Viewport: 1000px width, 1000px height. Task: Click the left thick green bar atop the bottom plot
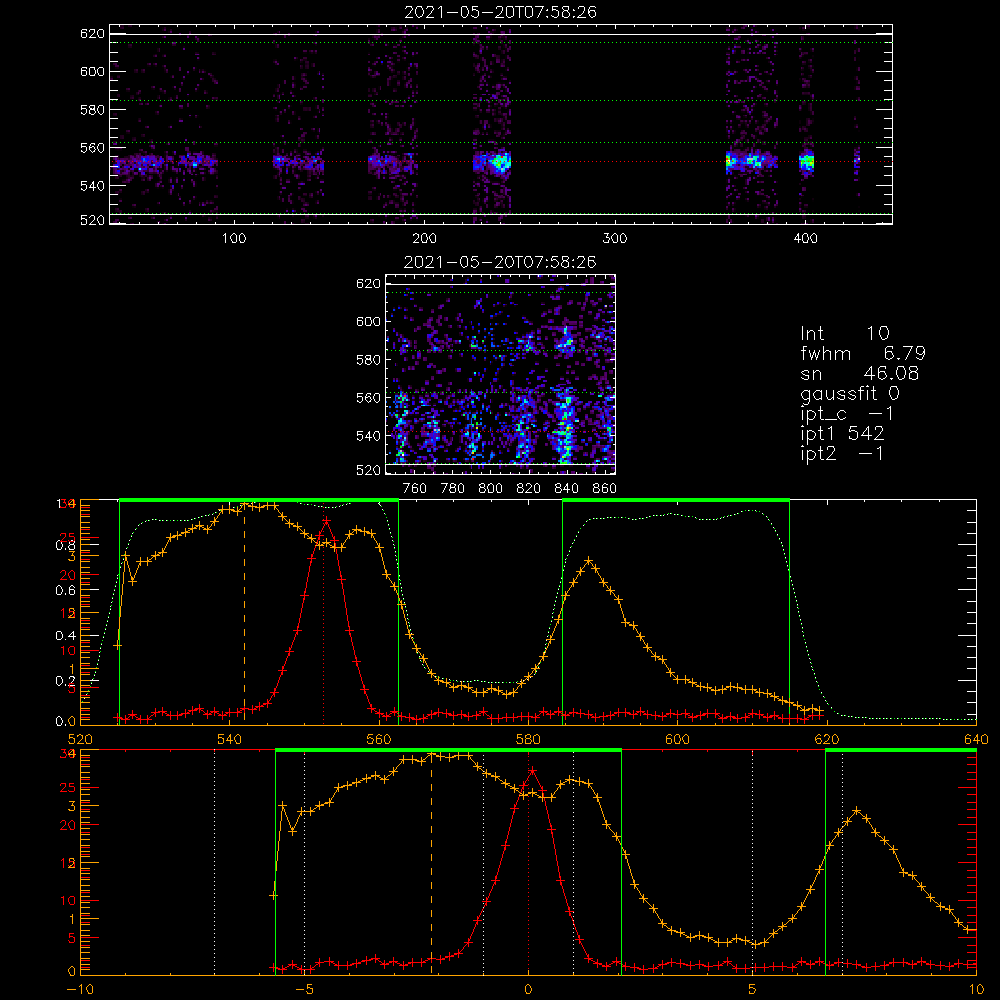[x=448, y=750]
